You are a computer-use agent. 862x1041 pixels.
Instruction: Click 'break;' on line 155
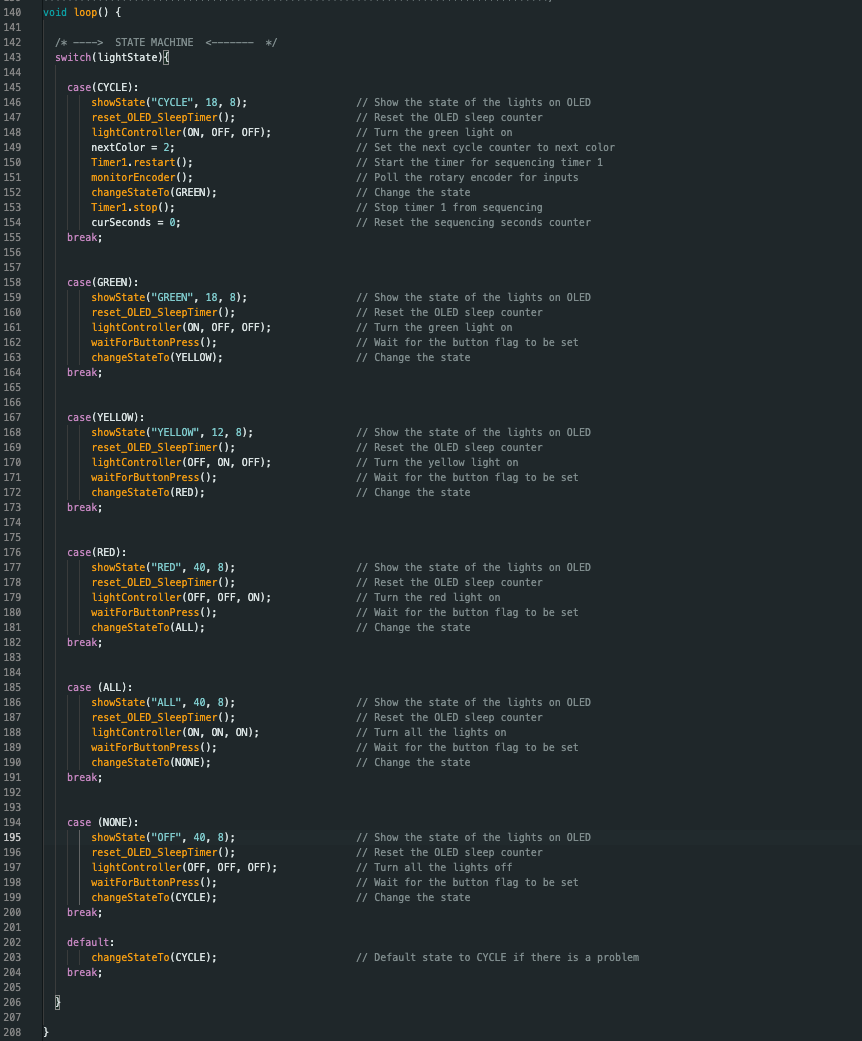coord(85,238)
